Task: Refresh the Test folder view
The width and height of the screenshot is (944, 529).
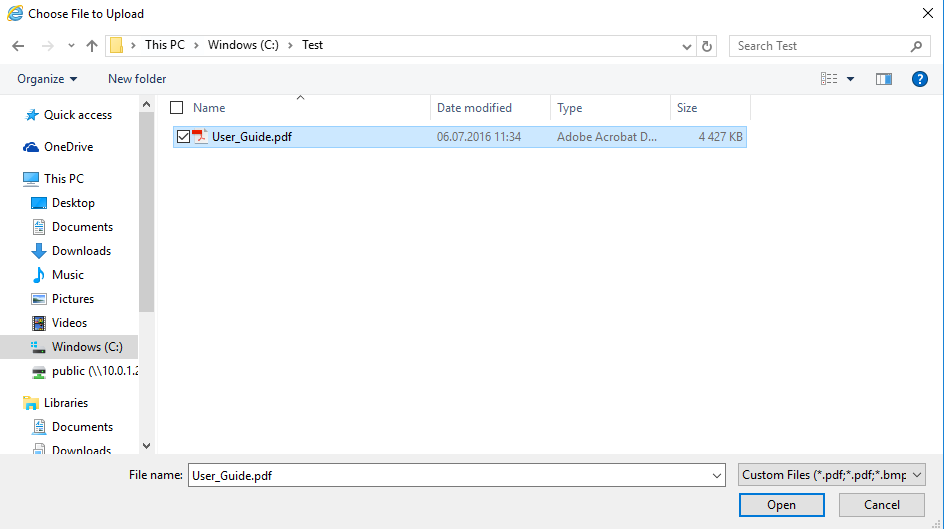Action: (708, 46)
